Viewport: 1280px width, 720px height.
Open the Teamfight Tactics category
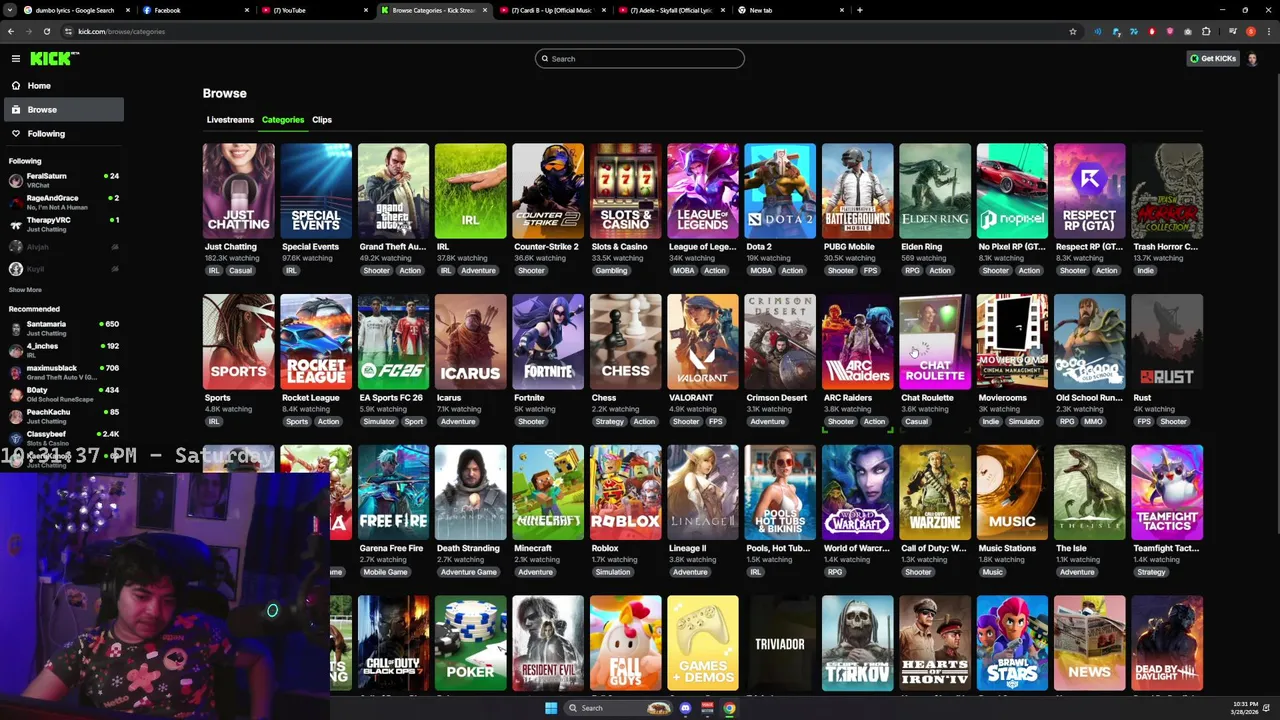tap(1167, 493)
